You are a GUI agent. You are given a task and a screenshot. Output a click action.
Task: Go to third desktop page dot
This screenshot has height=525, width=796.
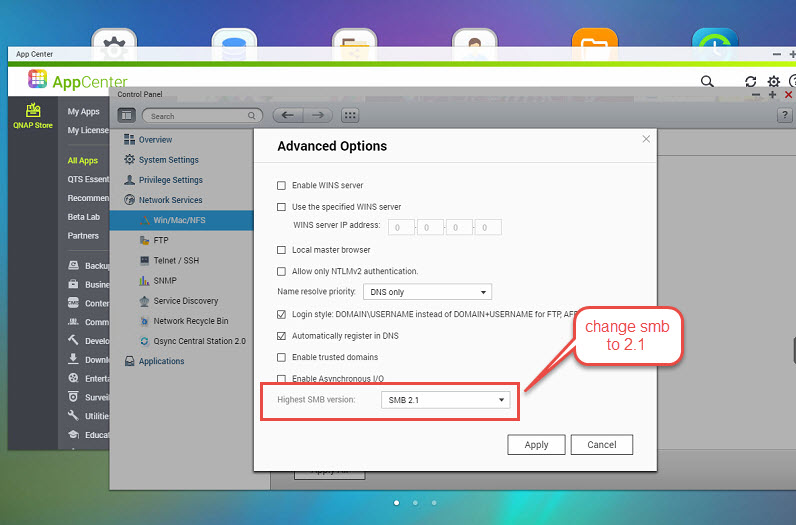(x=434, y=503)
